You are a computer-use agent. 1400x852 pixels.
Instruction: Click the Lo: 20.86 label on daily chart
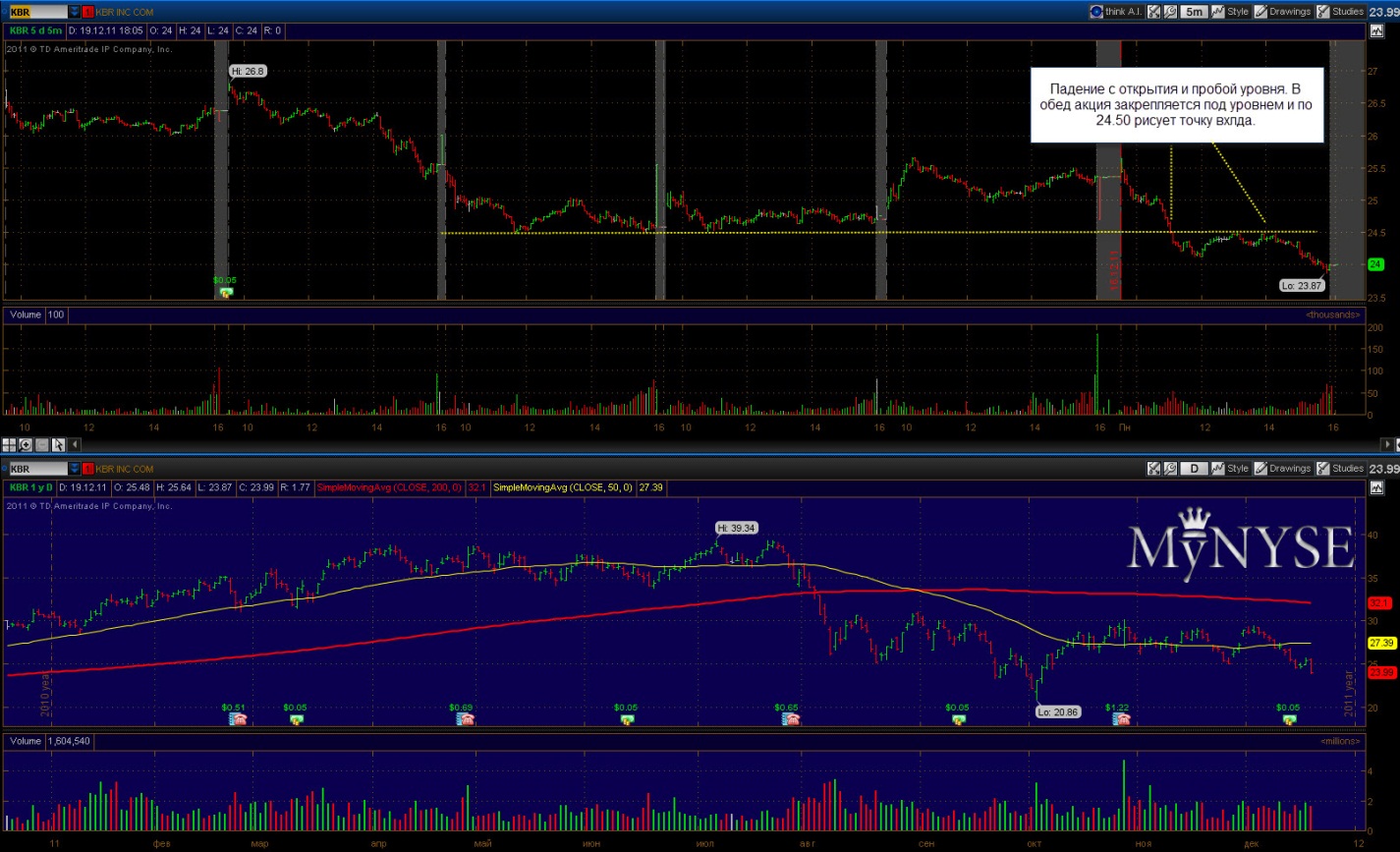point(1059,711)
